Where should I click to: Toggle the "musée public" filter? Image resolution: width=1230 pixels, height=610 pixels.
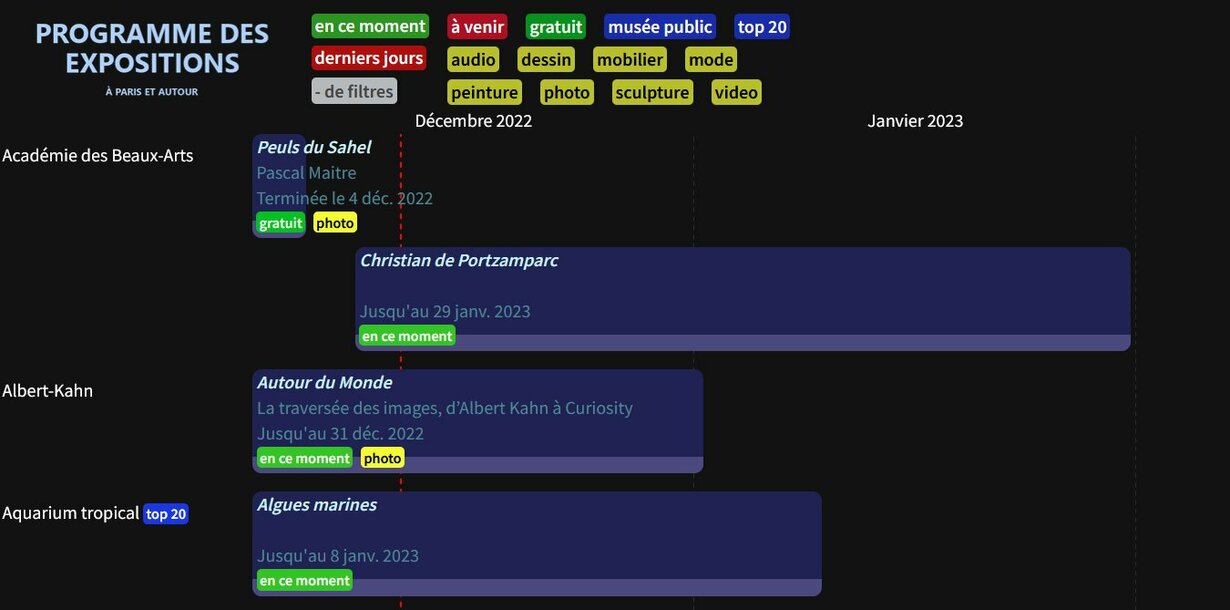(660, 27)
